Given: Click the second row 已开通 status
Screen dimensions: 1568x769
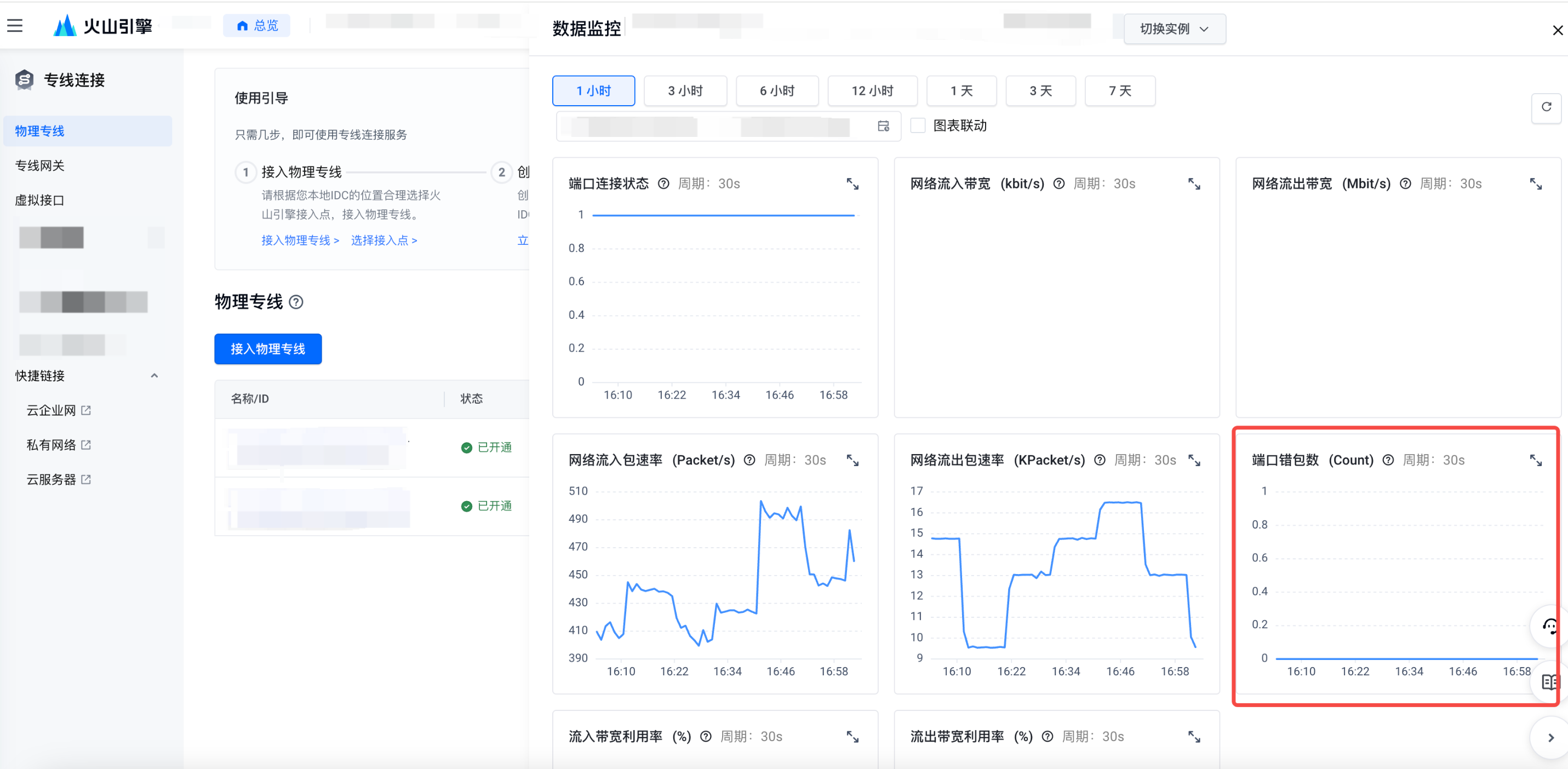Looking at the screenshot, I should pyautogui.click(x=487, y=506).
